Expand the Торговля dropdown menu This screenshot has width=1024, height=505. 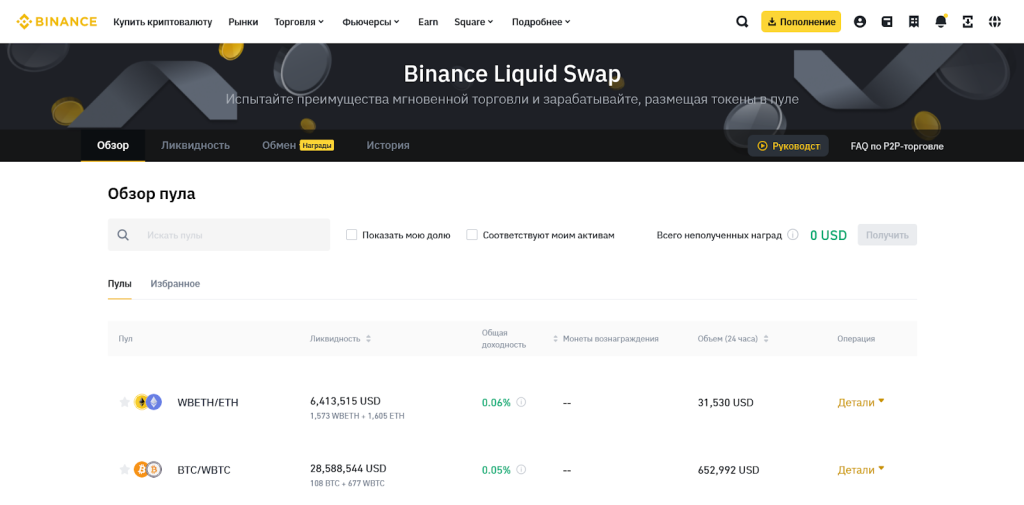click(299, 21)
